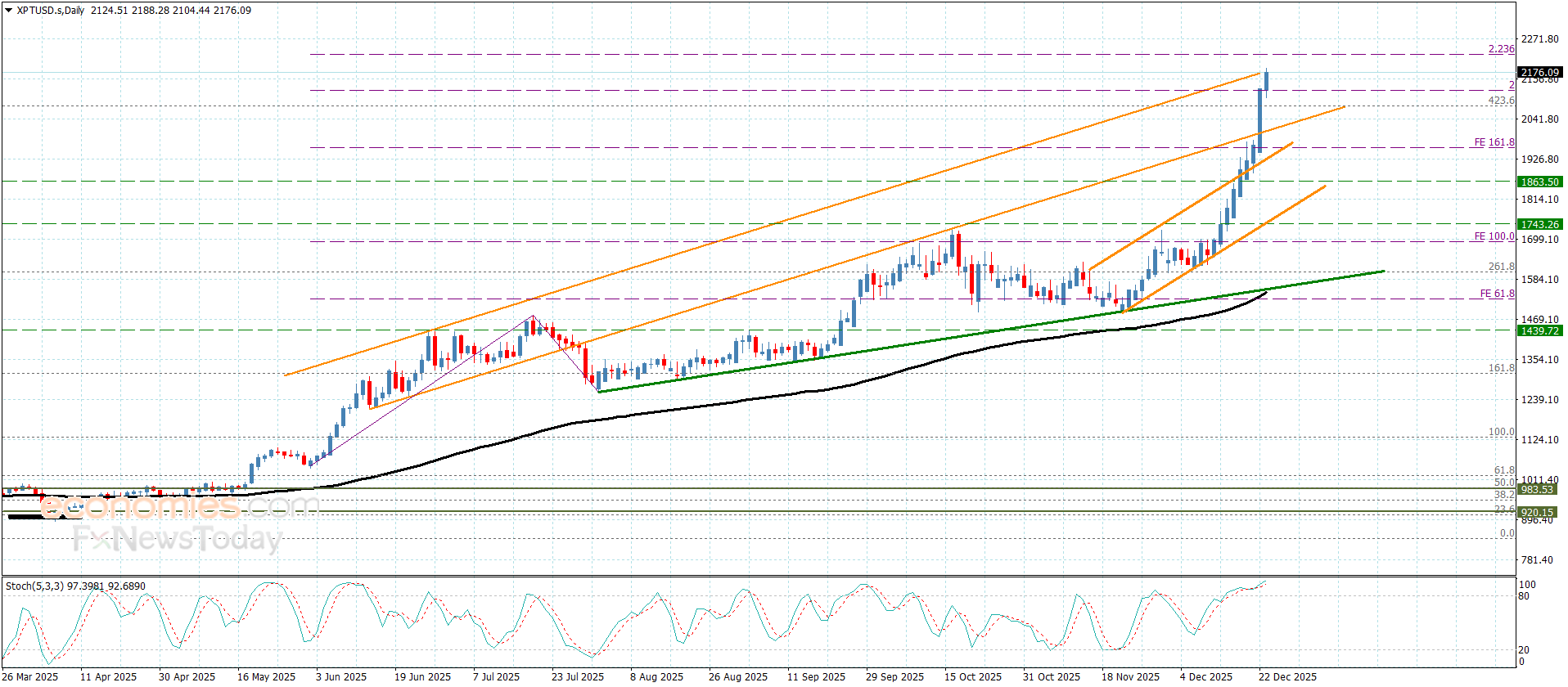
Task: Click the 30 Apr 2025 date label
Action: pyautogui.click(x=187, y=676)
